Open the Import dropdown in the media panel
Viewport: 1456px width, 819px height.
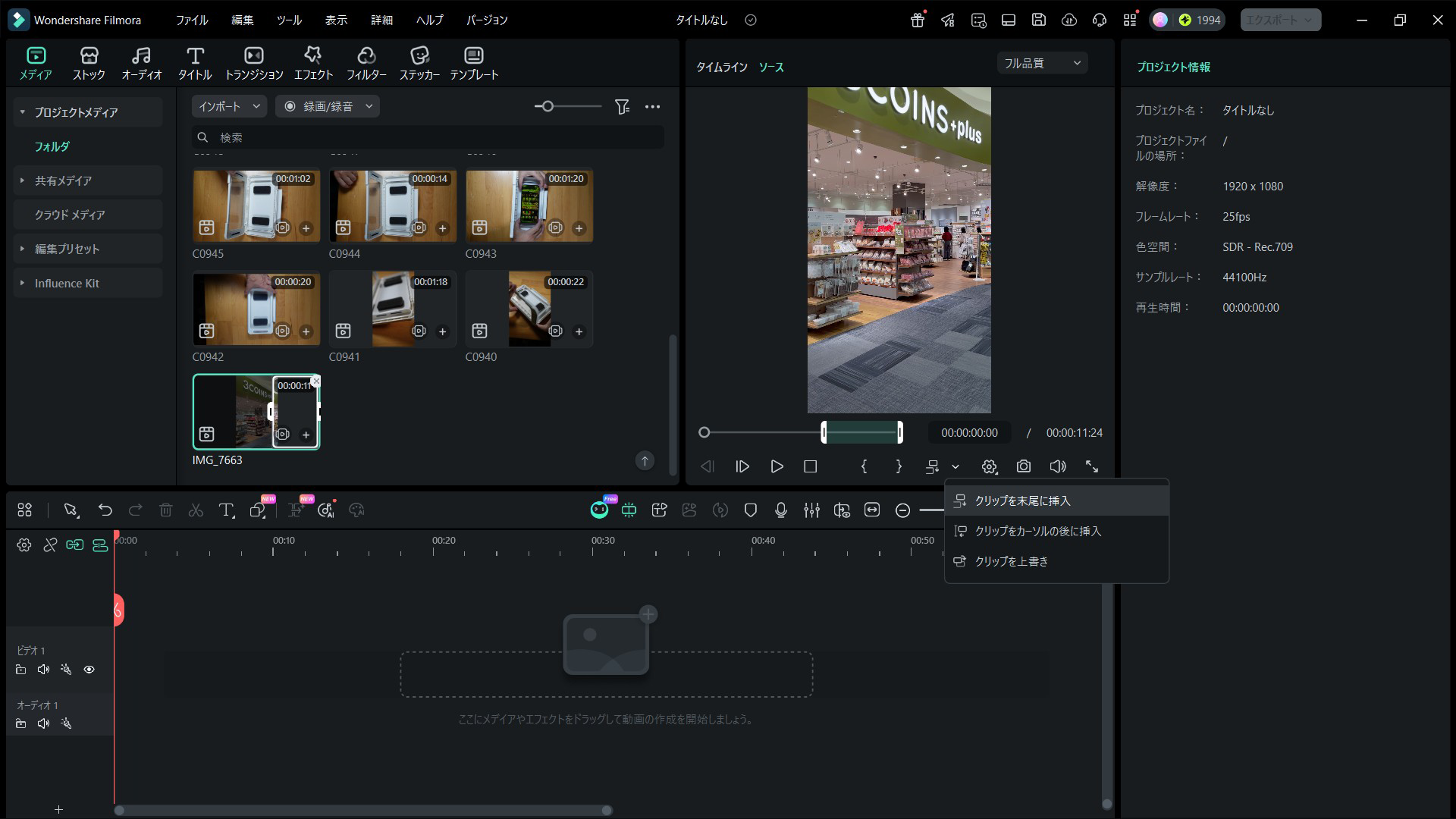[x=227, y=106]
